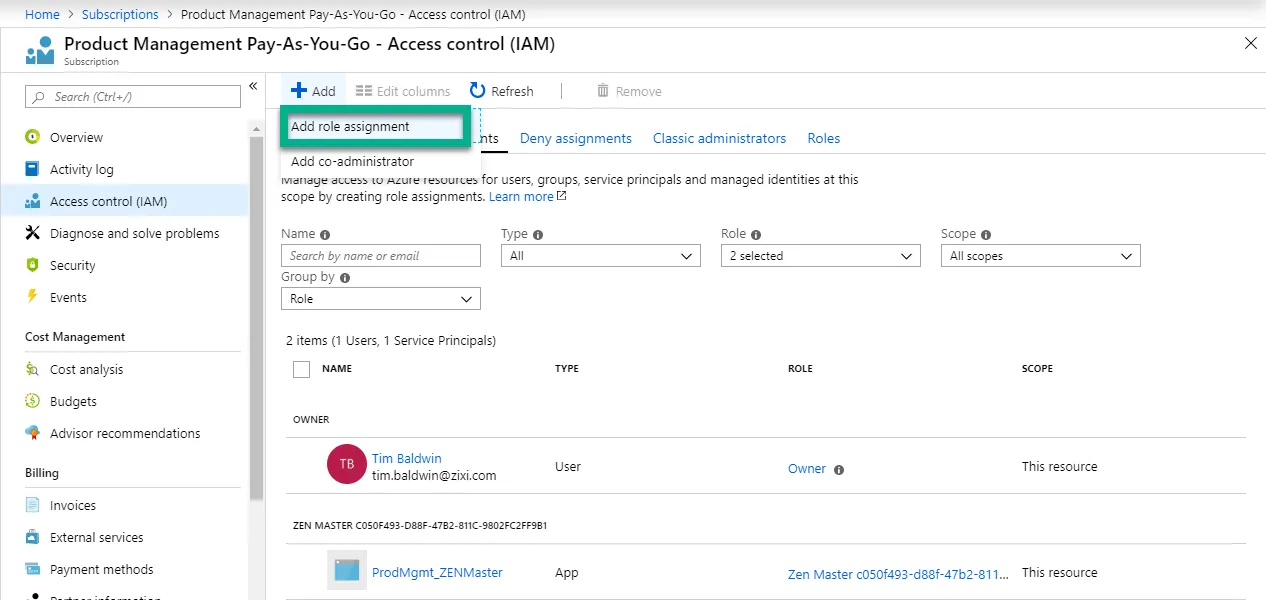Click the info icon beside Type label
Viewport: 1266px width, 600px height.
coord(538,234)
